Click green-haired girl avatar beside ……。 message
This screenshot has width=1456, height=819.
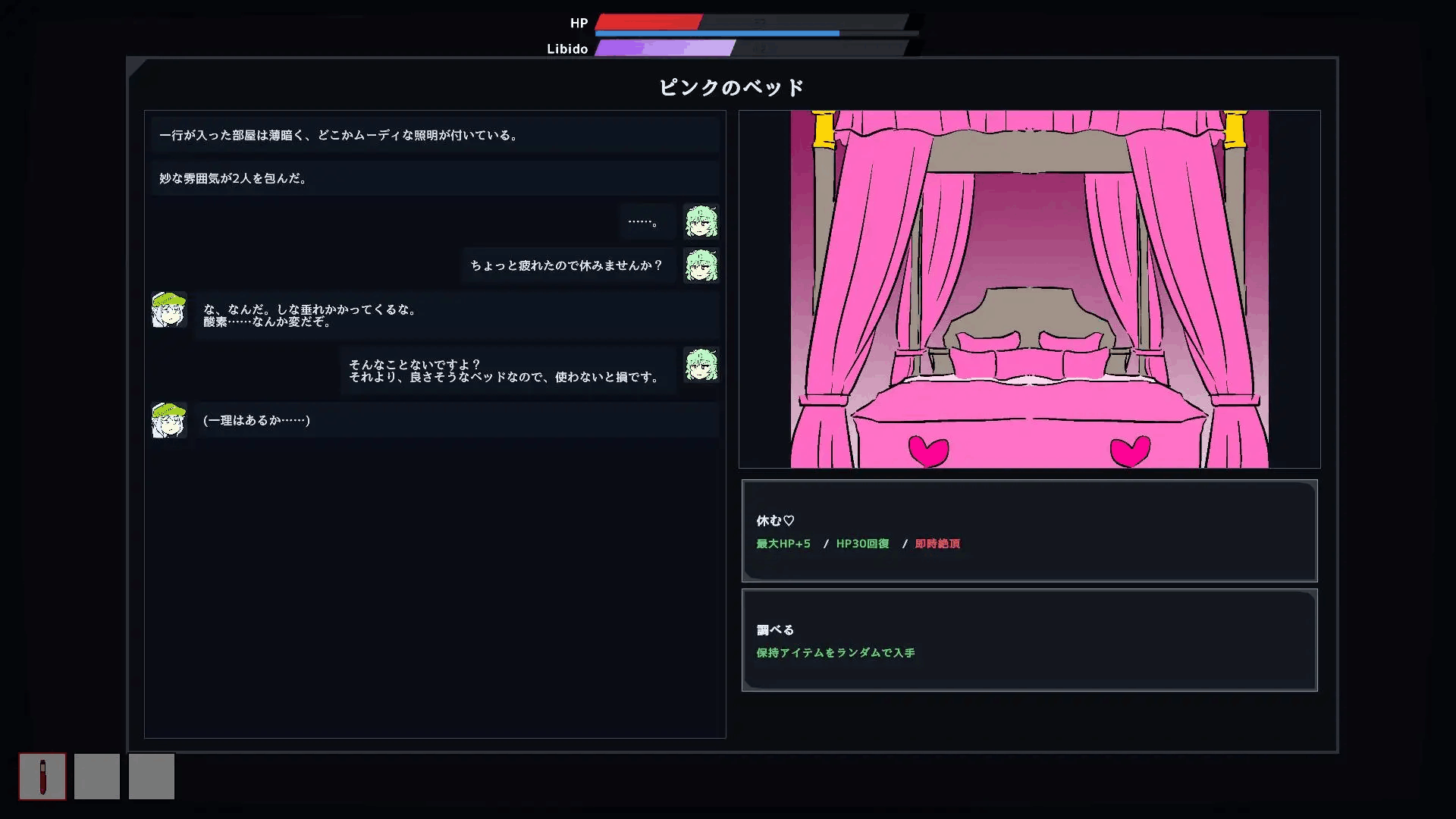coord(701,221)
